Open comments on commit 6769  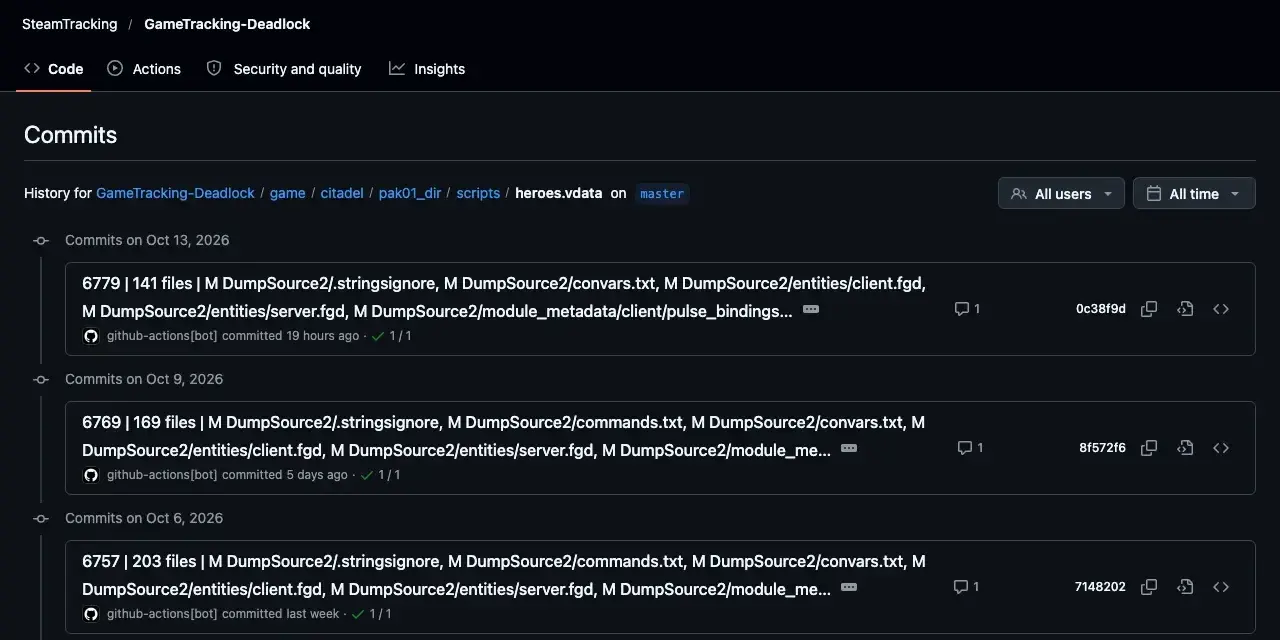(970, 448)
